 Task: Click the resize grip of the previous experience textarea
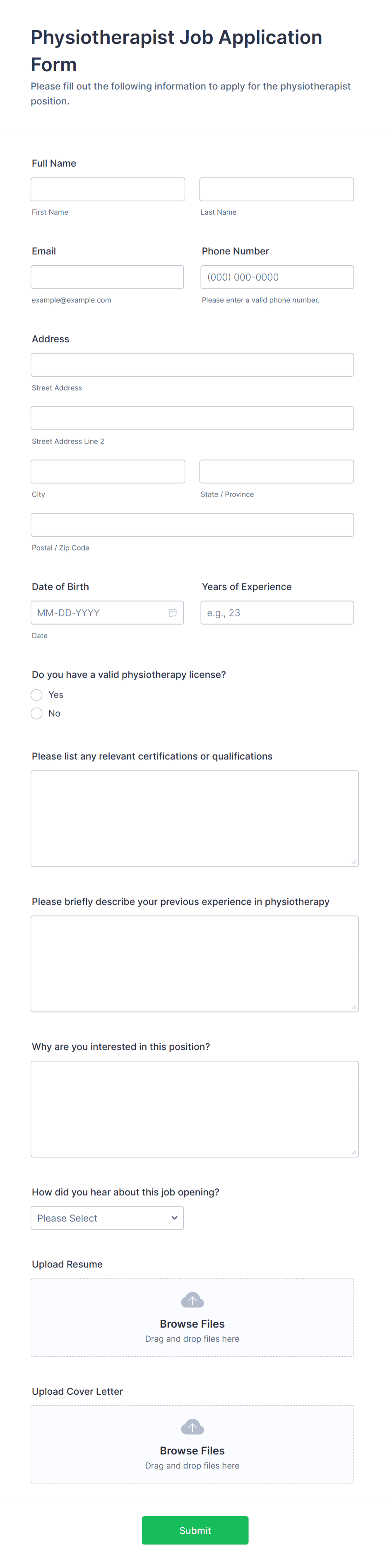pos(355,1007)
